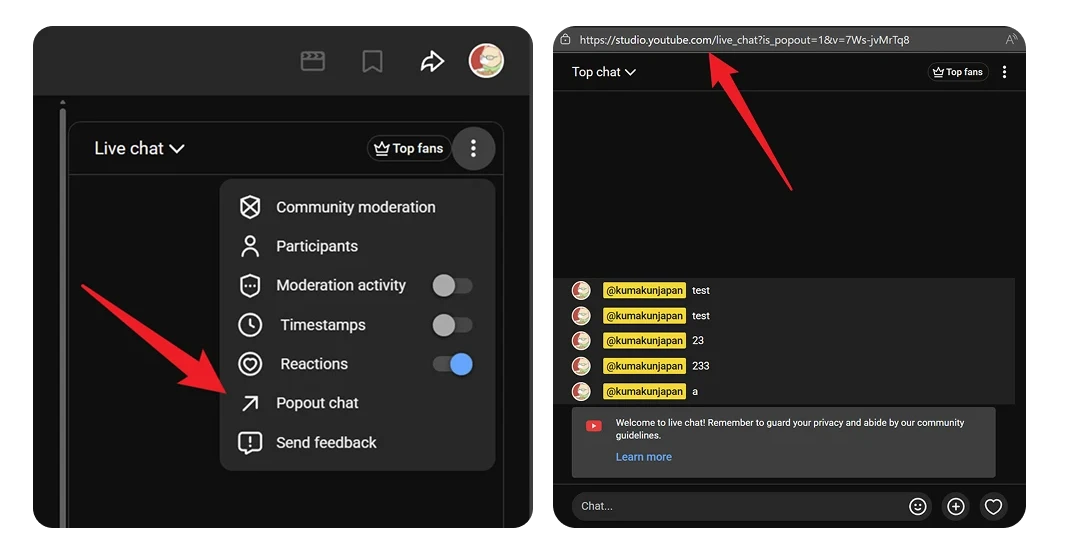The image size is (1067, 554).
Task: Expand the Top chat dropdown in popout
Action: click(x=603, y=72)
